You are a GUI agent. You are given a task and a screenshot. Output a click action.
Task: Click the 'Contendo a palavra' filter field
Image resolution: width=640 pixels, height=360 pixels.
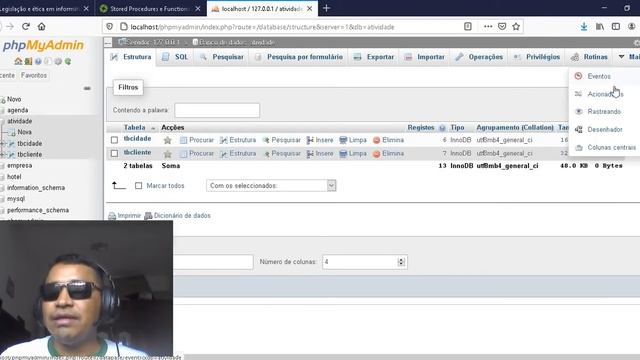point(217,110)
